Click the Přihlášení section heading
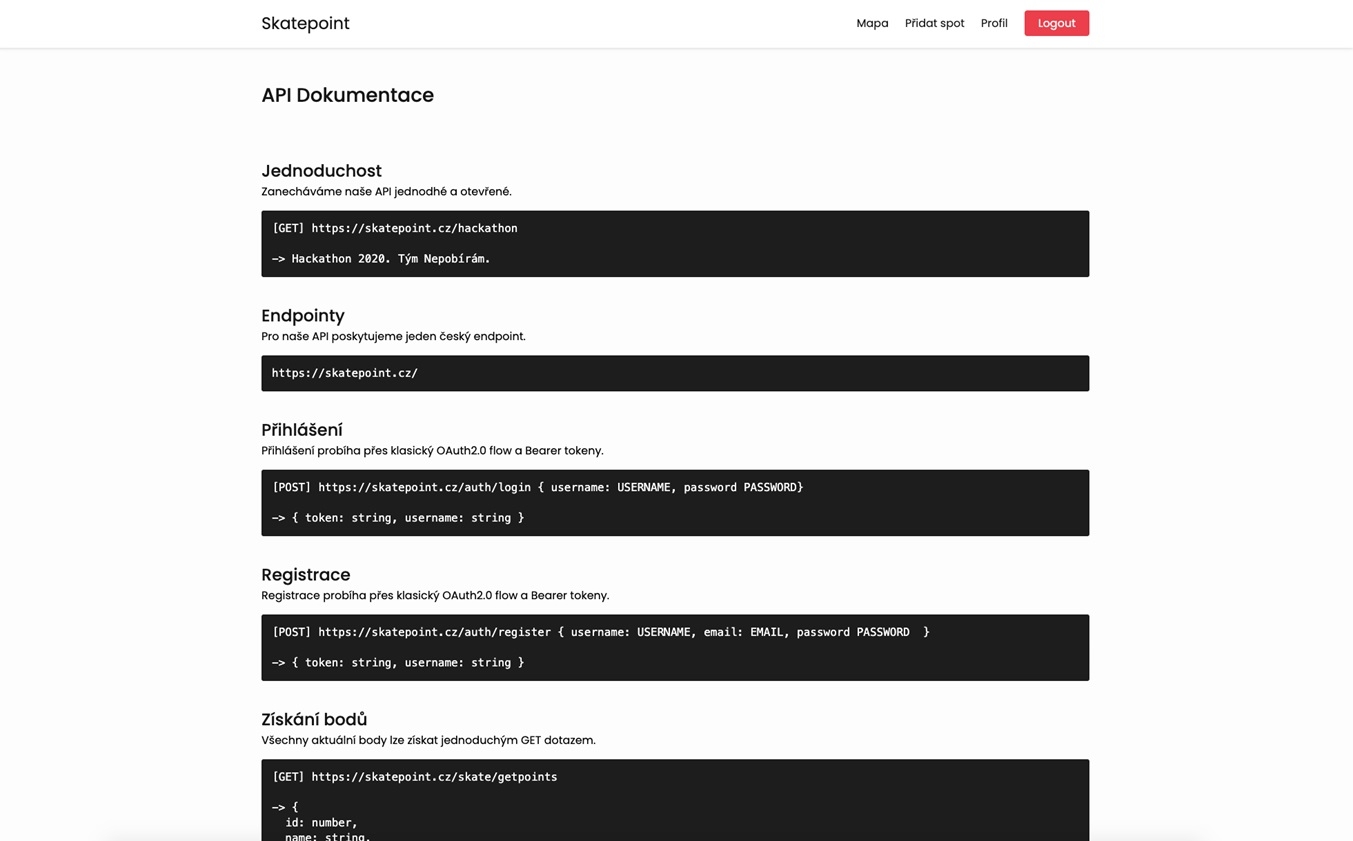The width and height of the screenshot is (1353, 841). point(302,430)
